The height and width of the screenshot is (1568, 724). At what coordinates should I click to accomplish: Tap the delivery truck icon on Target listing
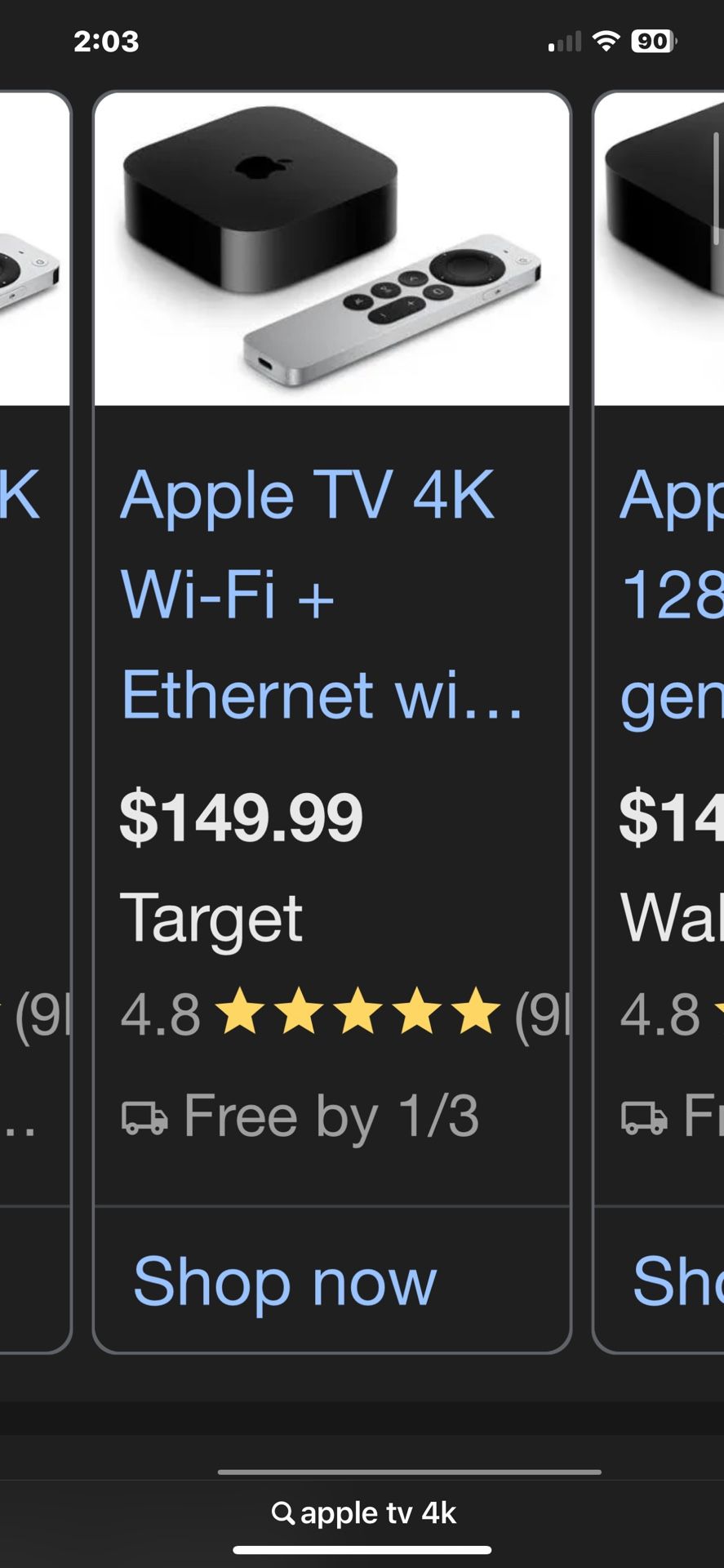(x=145, y=1116)
